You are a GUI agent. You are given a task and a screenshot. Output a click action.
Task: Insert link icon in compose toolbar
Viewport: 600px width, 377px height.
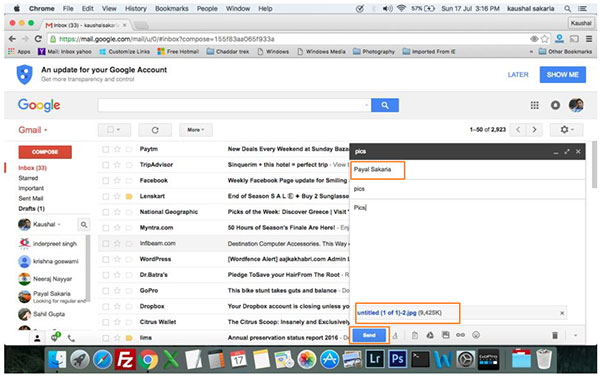[460, 335]
